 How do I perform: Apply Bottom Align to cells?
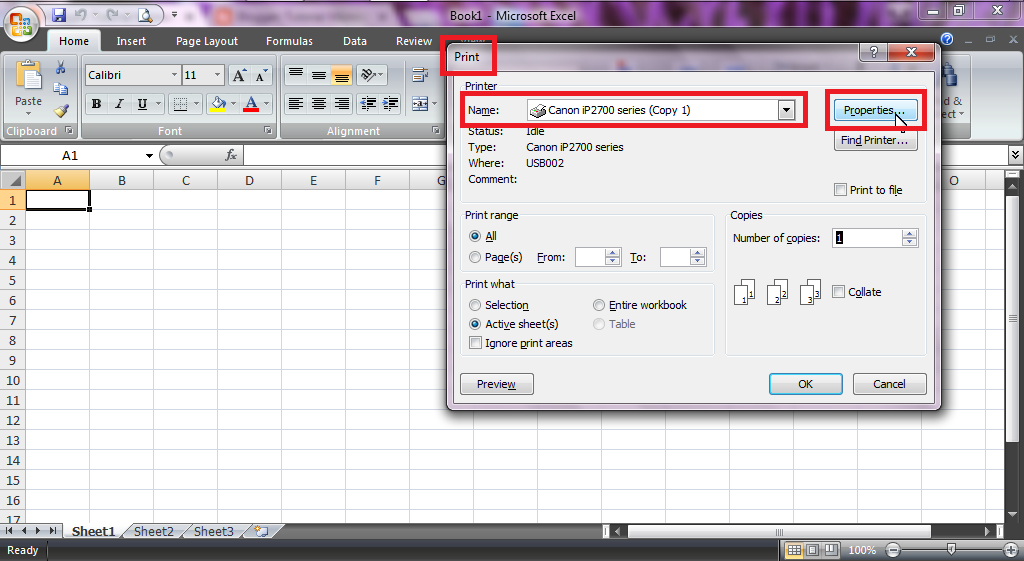[x=342, y=74]
